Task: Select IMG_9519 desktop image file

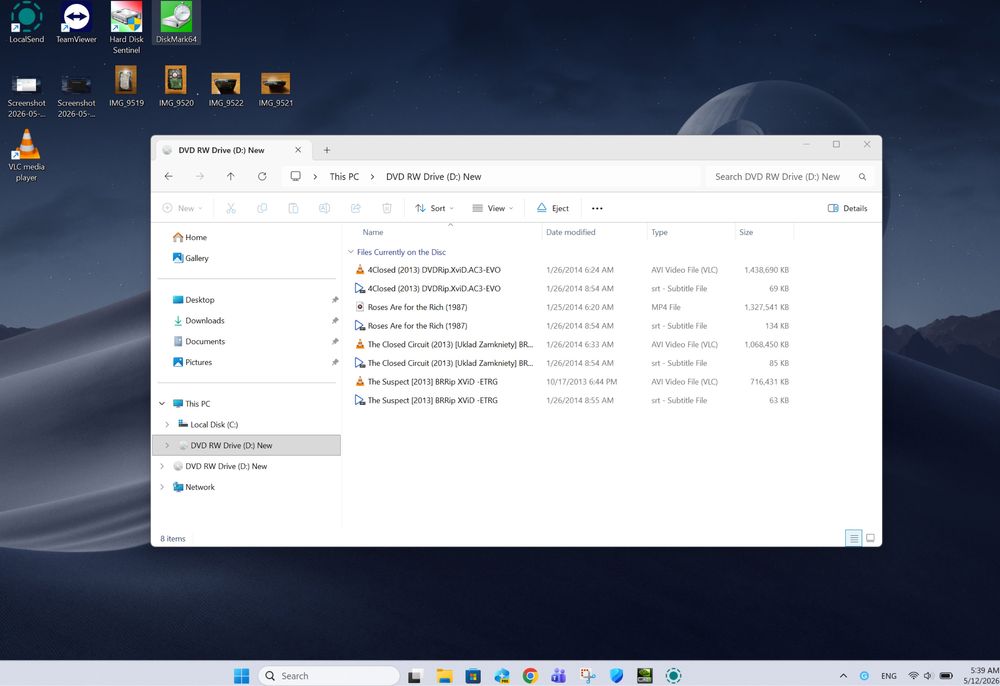Action: click(126, 86)
